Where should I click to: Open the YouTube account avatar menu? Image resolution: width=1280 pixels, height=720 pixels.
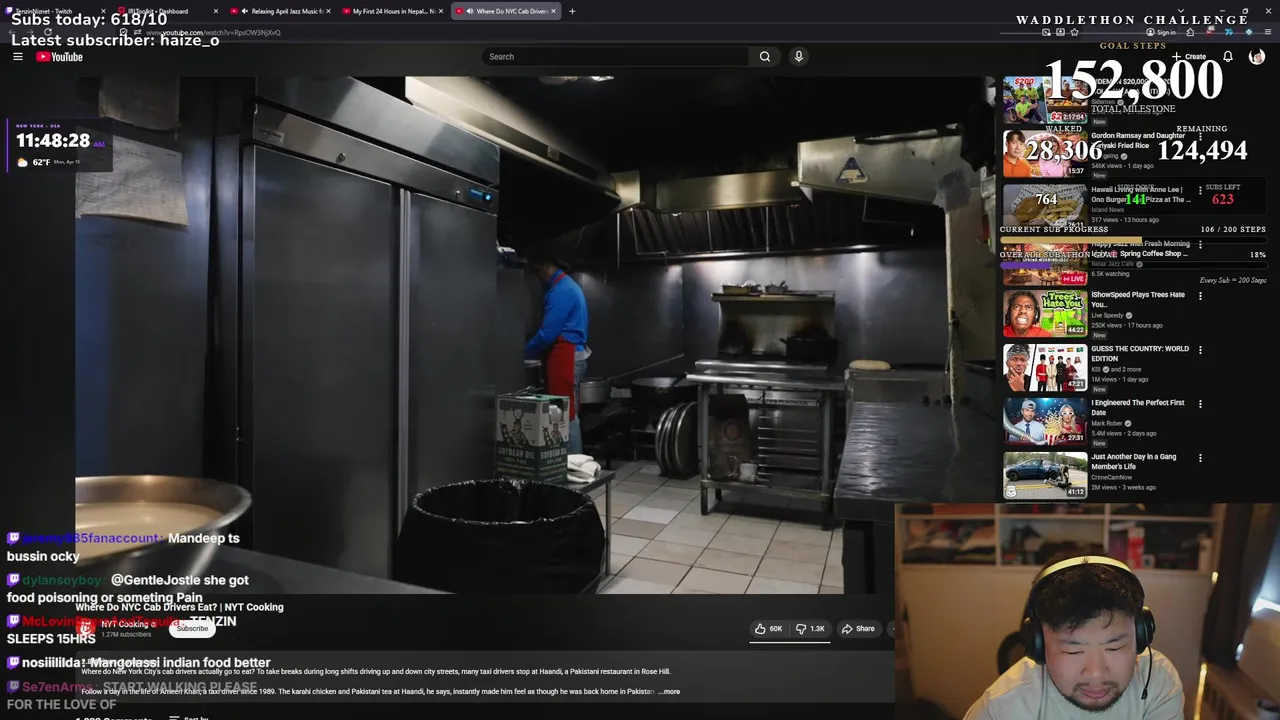click(1256, 57)
